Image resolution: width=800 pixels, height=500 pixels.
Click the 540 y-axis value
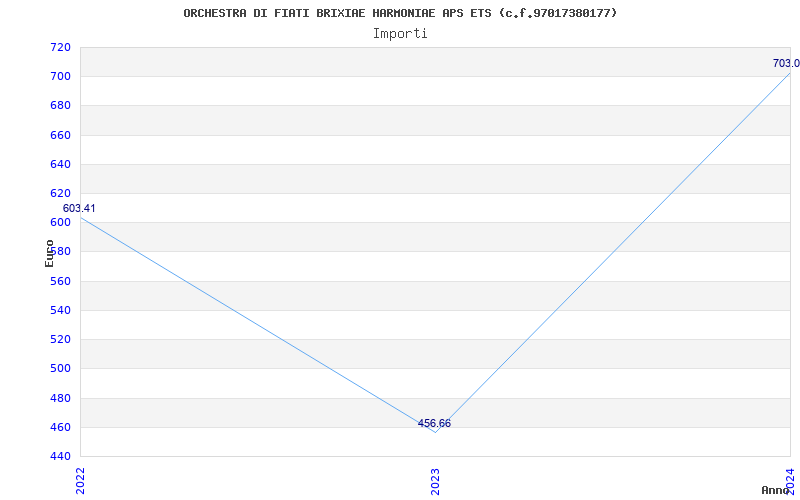(x=61, y=310)
